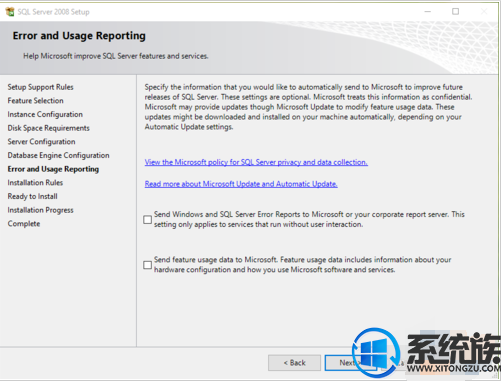The width and height of the screenshot is (501, 381).
Task: Open the Microsoft policy for SQL Server privacy link
Action: click(256, 162)
